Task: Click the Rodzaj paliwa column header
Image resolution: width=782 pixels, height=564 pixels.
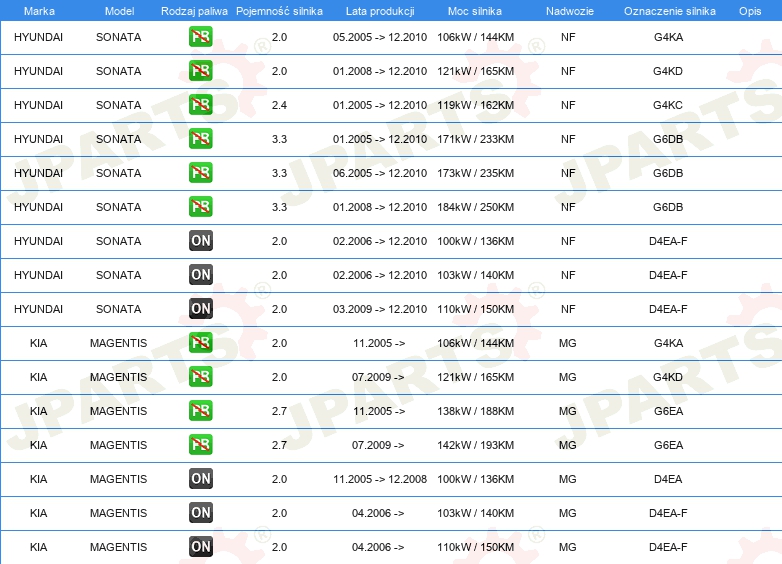Action: pyautogui.click(x=194, y=10)
